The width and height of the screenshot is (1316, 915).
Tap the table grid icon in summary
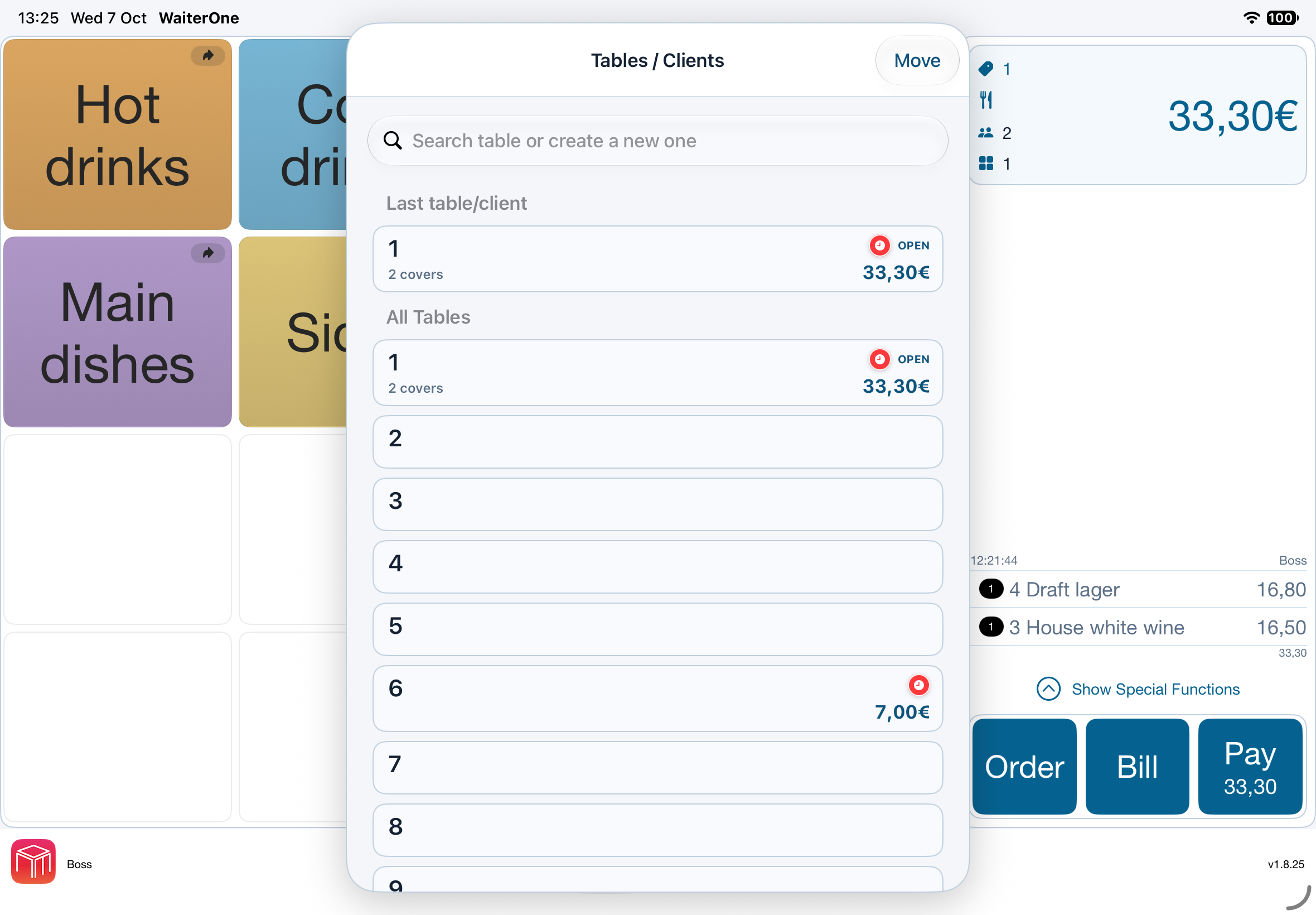[x=985, y=164]
